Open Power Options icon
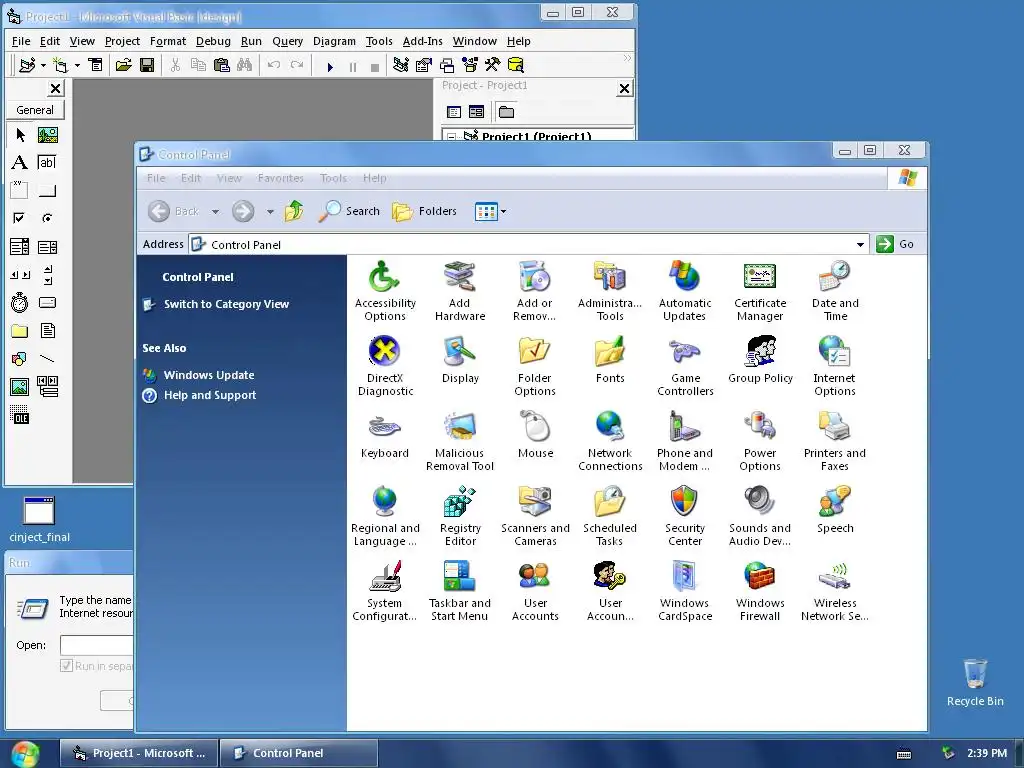The height and width of the screenshot is (768, 1024). [760, 441]
